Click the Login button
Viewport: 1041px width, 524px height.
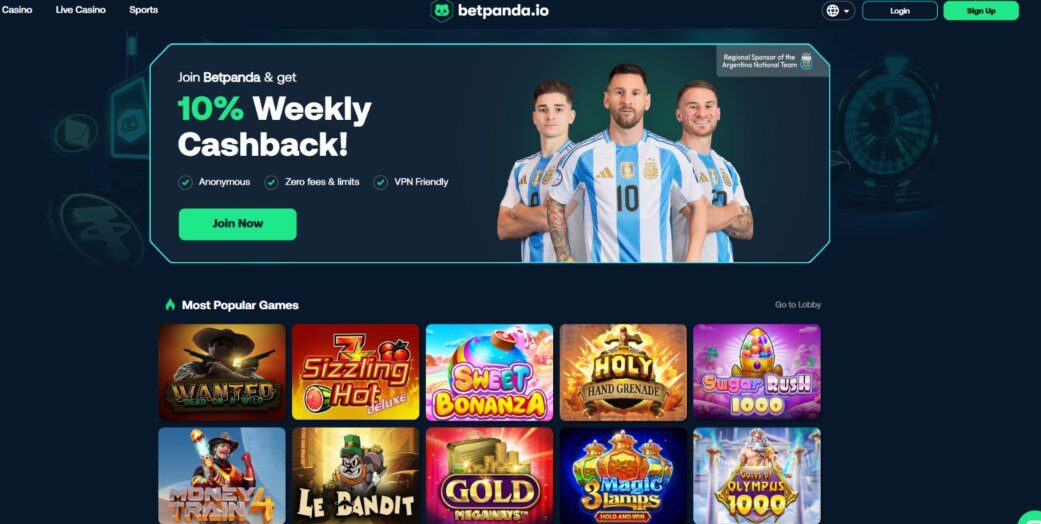(900, 11)
